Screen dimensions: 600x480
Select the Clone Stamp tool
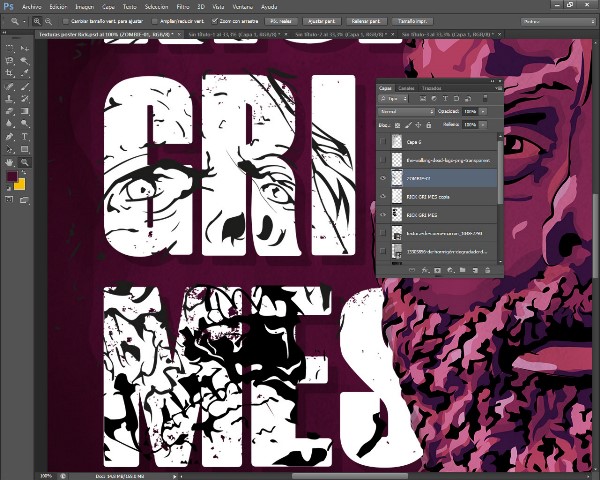pyautogui.click(x=10, y=99)
